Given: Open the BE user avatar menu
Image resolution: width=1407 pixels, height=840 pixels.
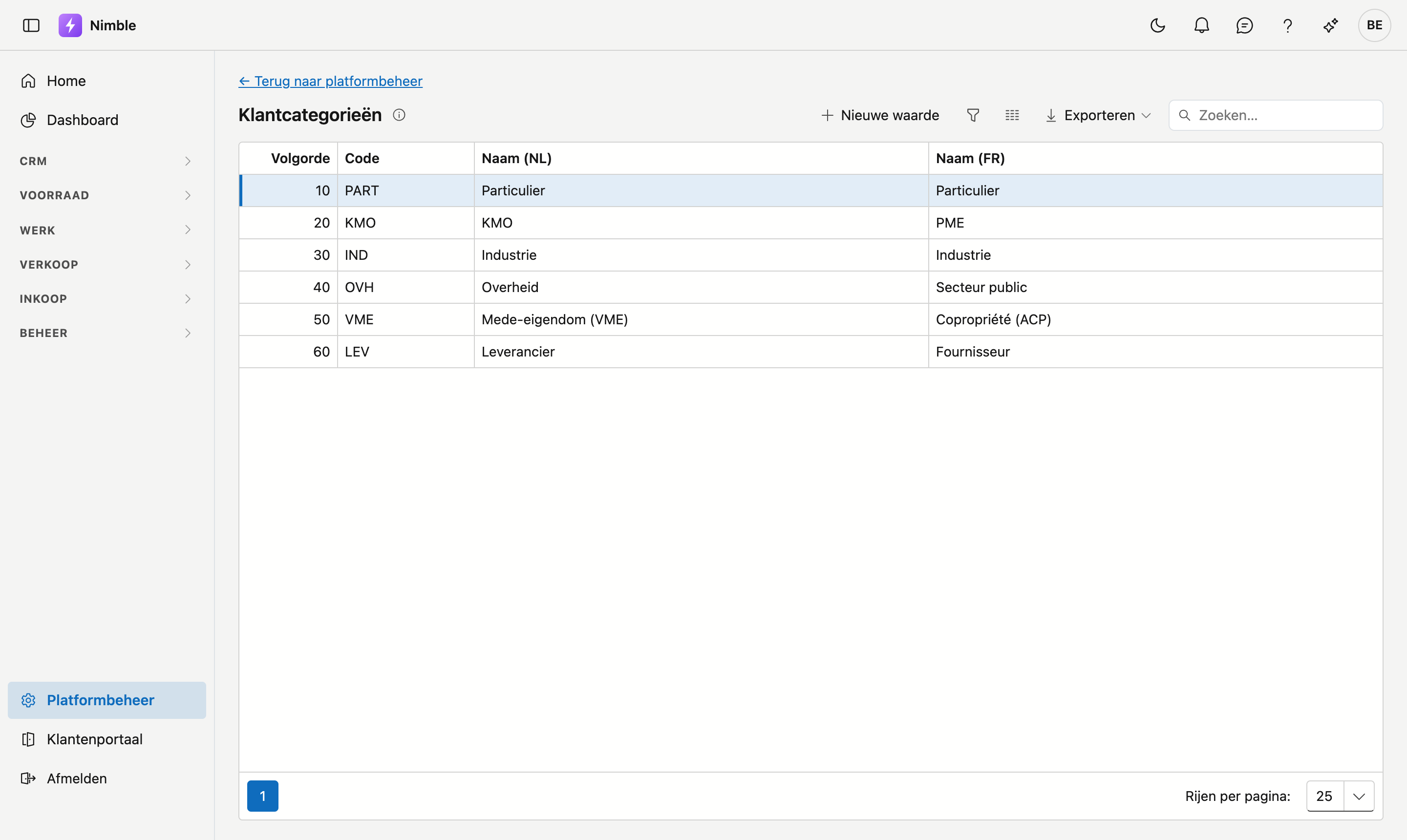Looking at the screenshot, I should coord(1374,25).
